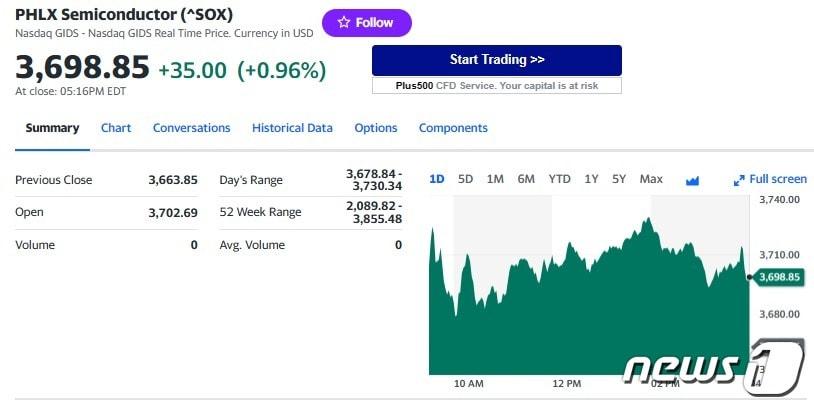Click the Open value 3,702.69
This screenshot has width=814, height=408.
(173, 212)
